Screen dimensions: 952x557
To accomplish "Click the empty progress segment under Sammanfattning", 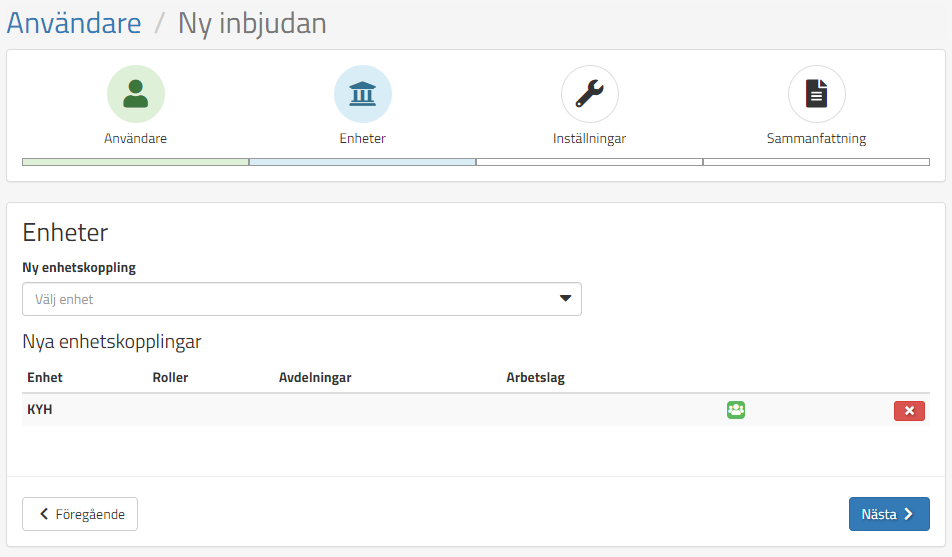I will click(x=816, y=161).
